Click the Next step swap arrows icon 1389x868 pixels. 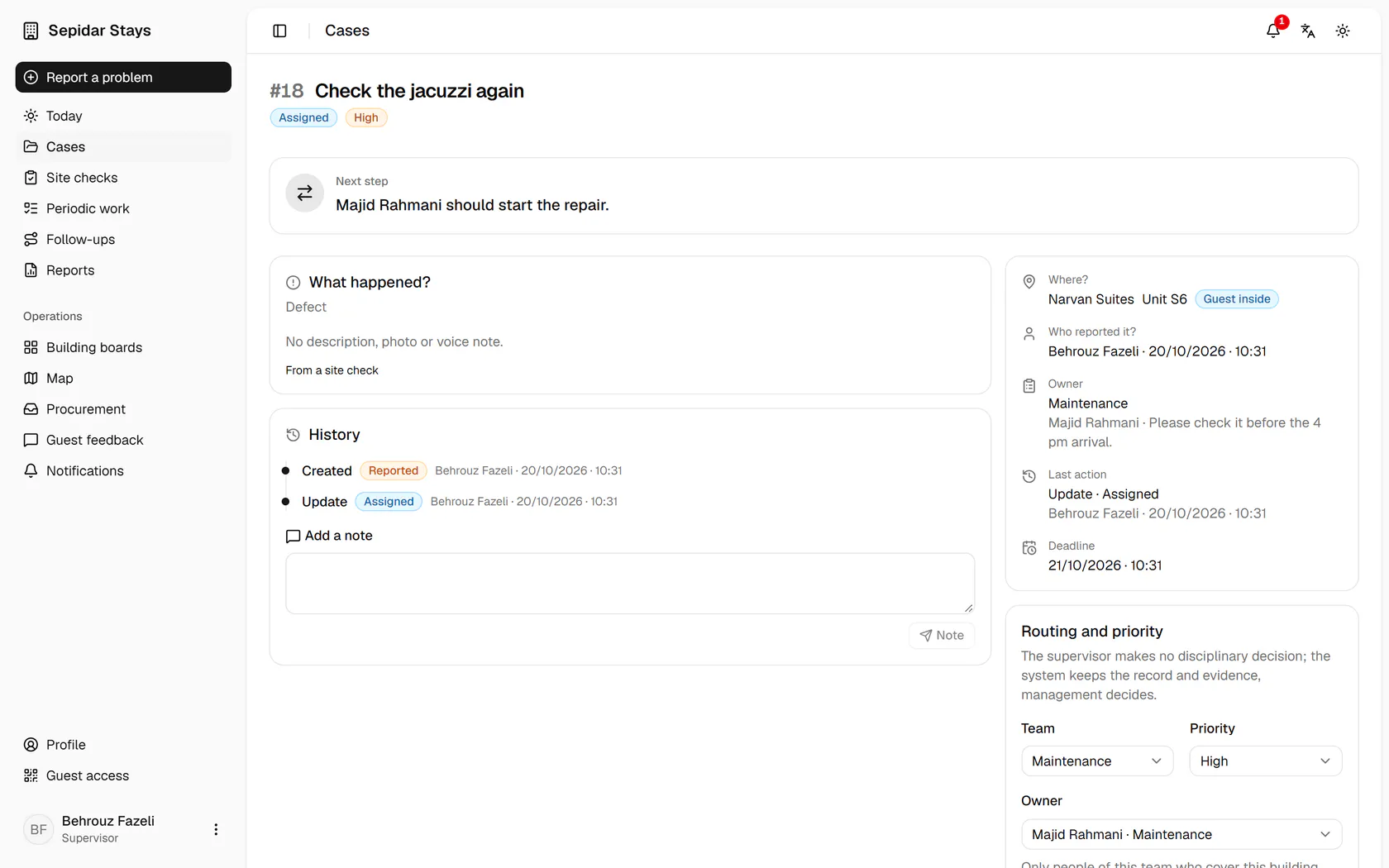click(305, 193)
